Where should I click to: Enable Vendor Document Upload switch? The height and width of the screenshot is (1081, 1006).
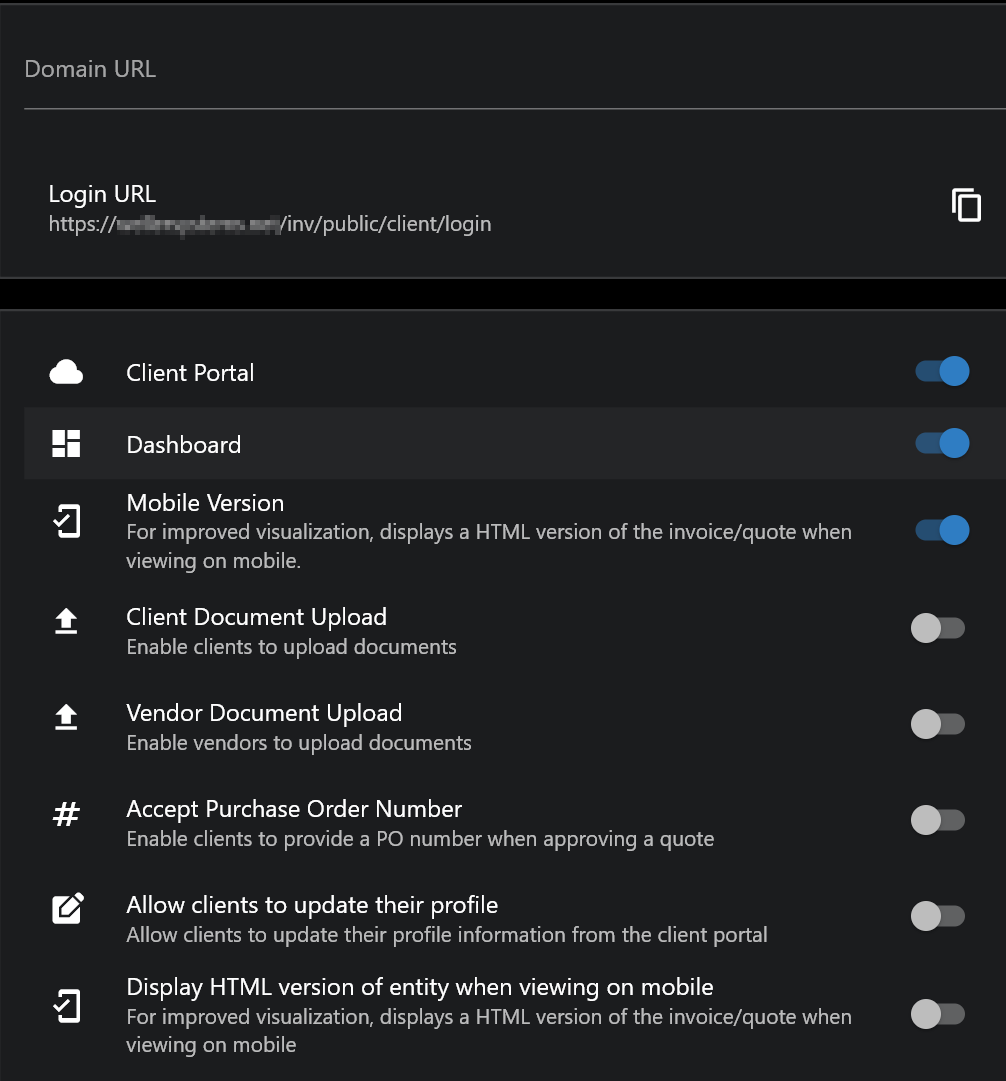coord(937,724)
